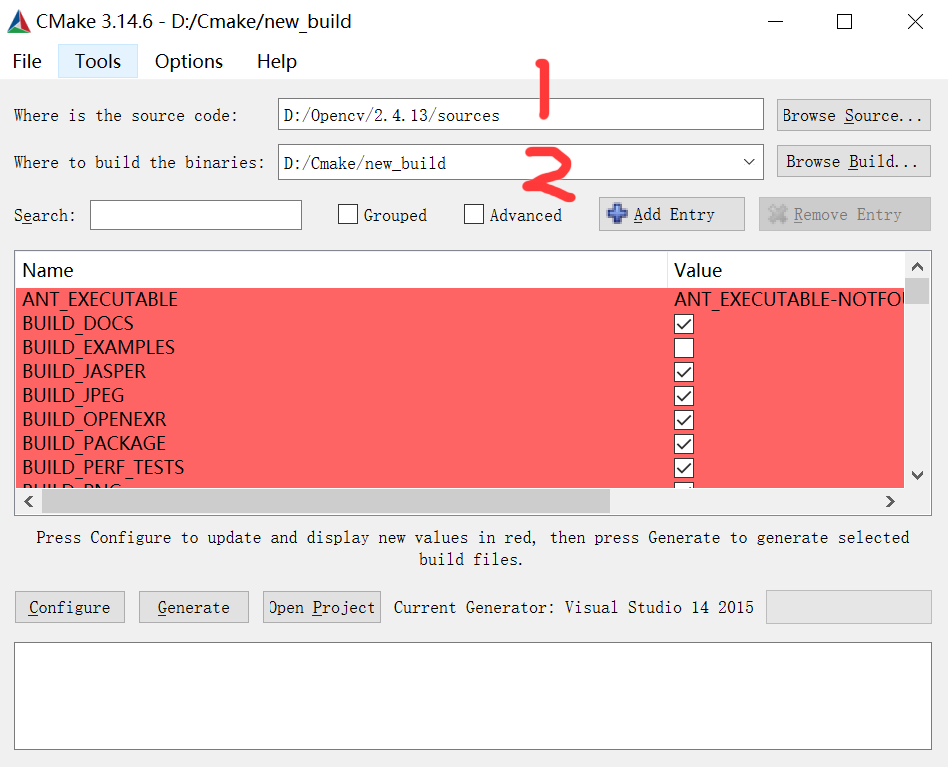This screenshot has width=948, height=767.
Task: Click the horizontal scrollbar left arrow
Action: (28, 501)
